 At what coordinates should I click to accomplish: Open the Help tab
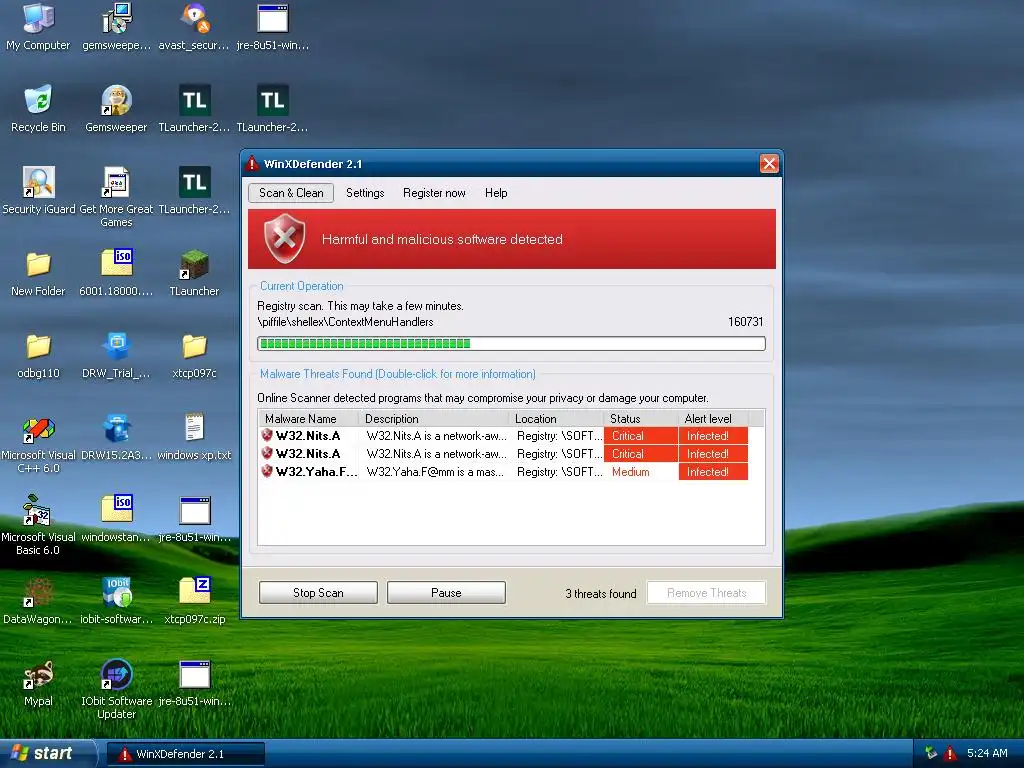click(x=496, y=193)
